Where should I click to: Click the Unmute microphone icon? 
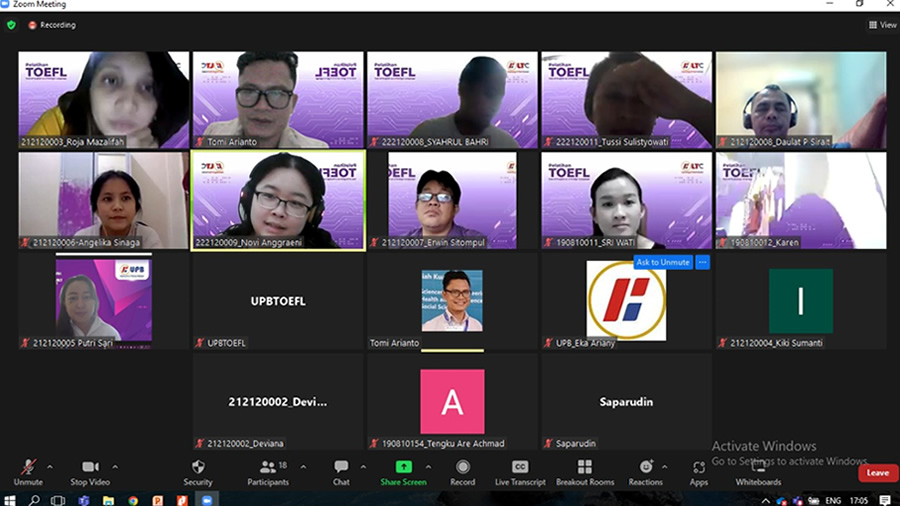click(28, 467)
